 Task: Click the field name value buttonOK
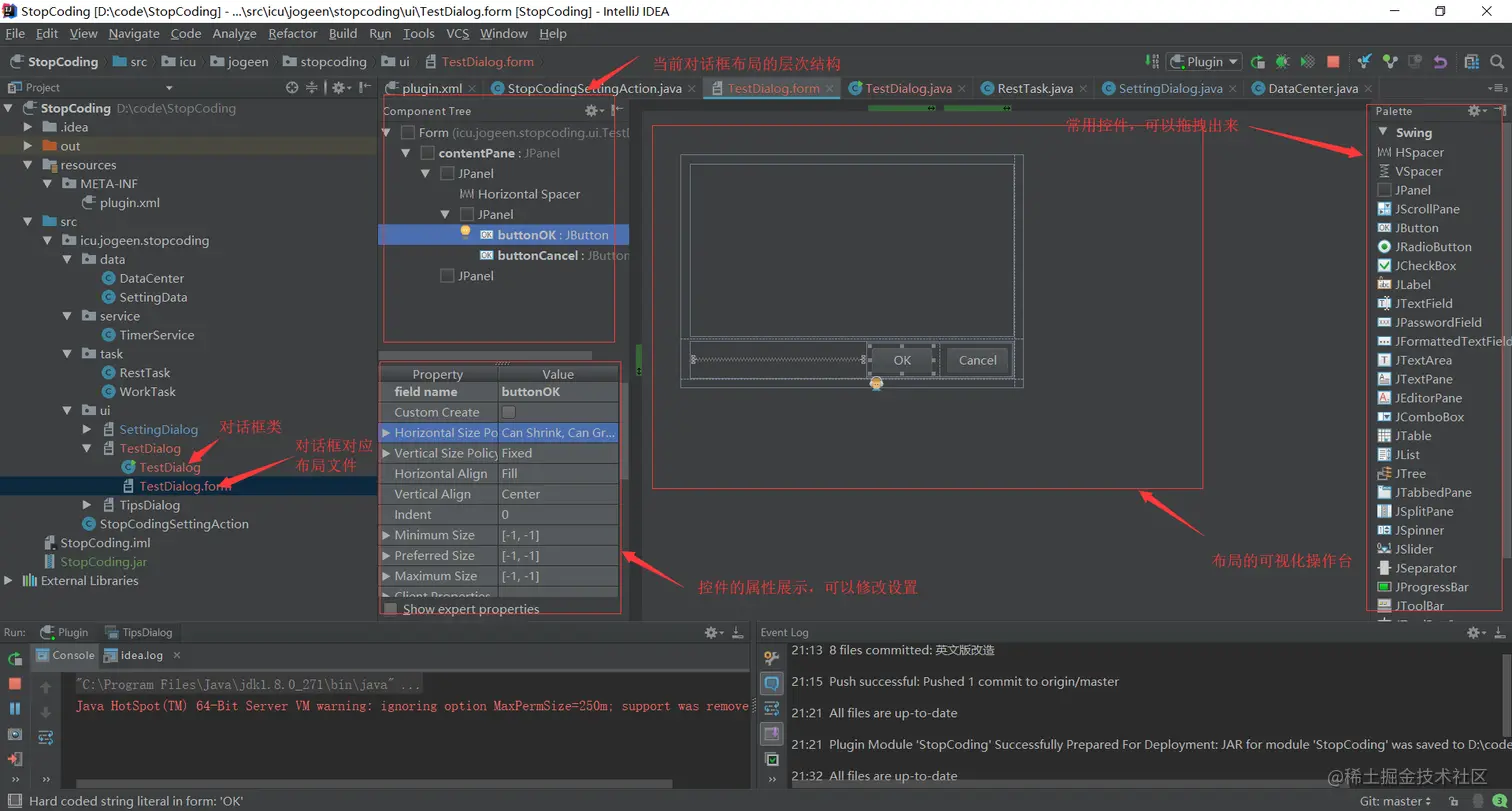coord(558,392)
